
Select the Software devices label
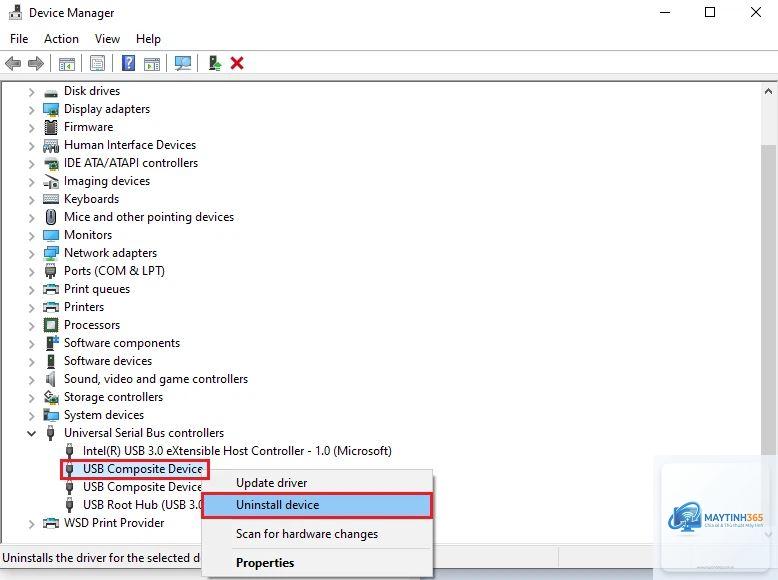click(108, 361)
